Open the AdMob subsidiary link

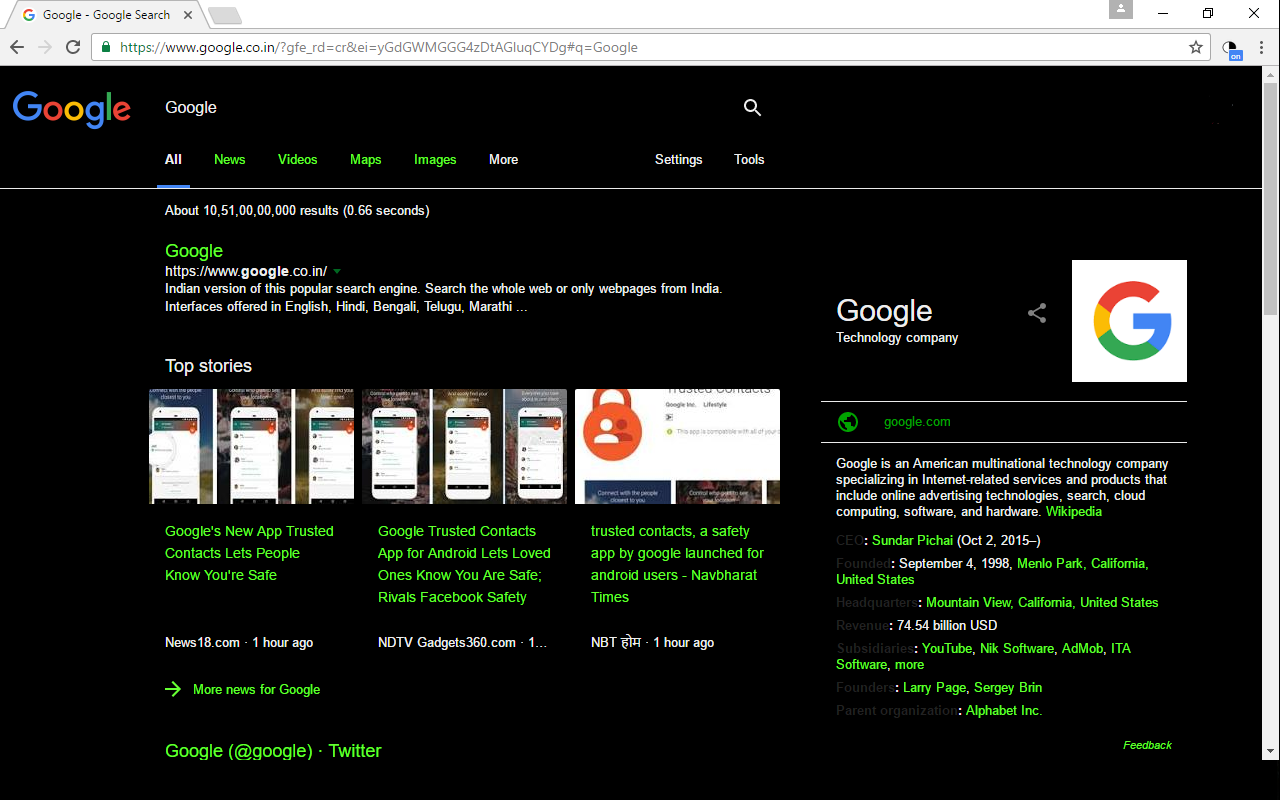(1082, 648)
